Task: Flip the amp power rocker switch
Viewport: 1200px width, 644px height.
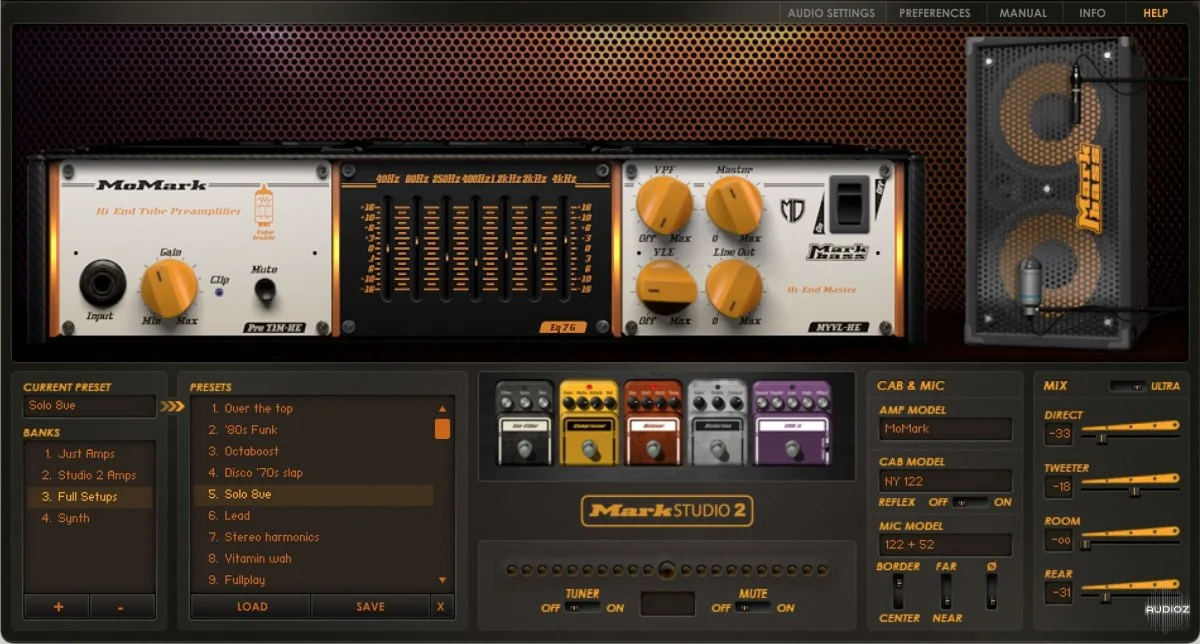Action: 852,203
